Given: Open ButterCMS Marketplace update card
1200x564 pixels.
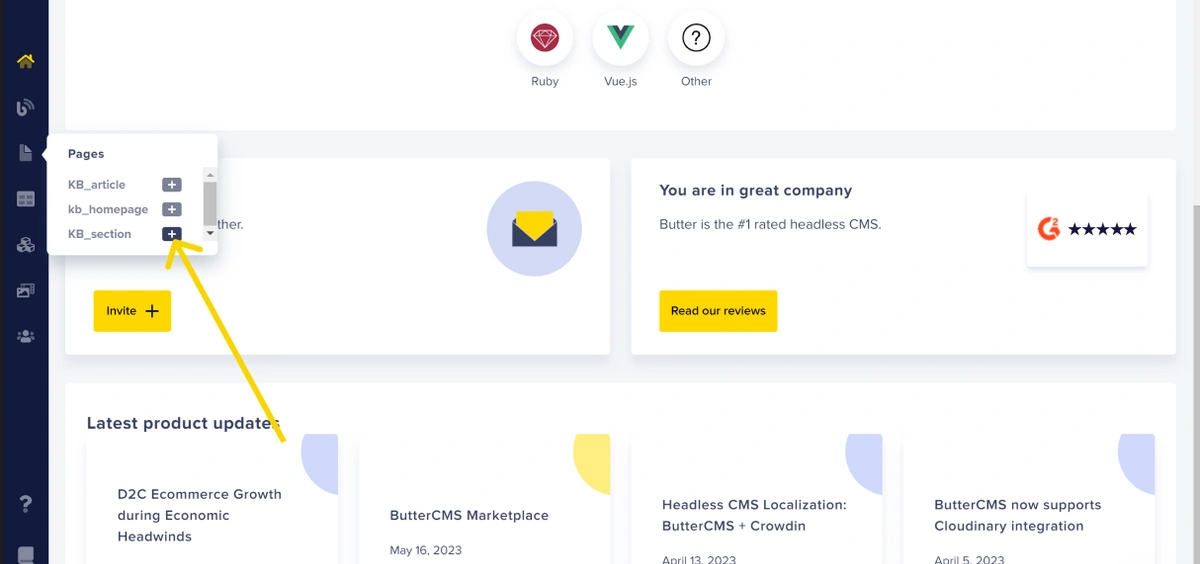Looking at the screenshot, I should pyautogui.click(x=484, y=499).
